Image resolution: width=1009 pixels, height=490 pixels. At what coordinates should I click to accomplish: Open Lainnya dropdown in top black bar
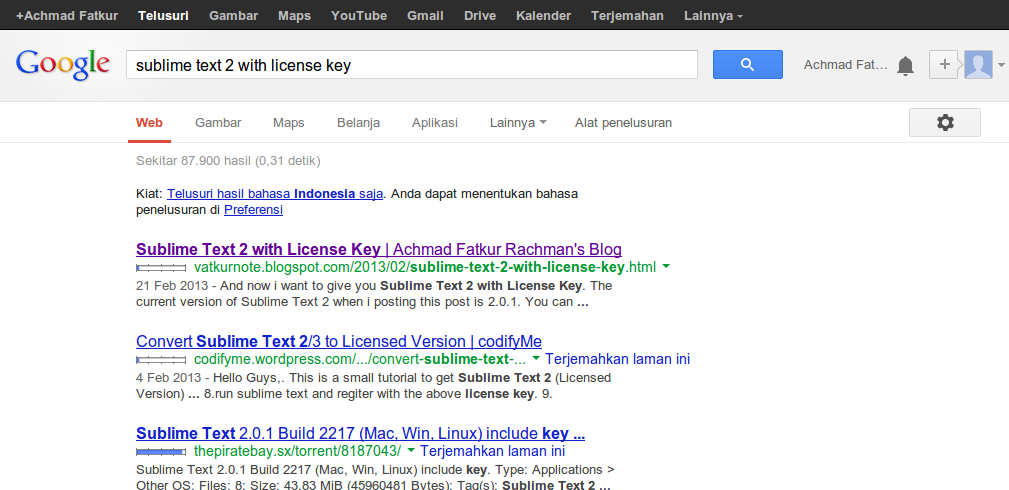point(713,15)
